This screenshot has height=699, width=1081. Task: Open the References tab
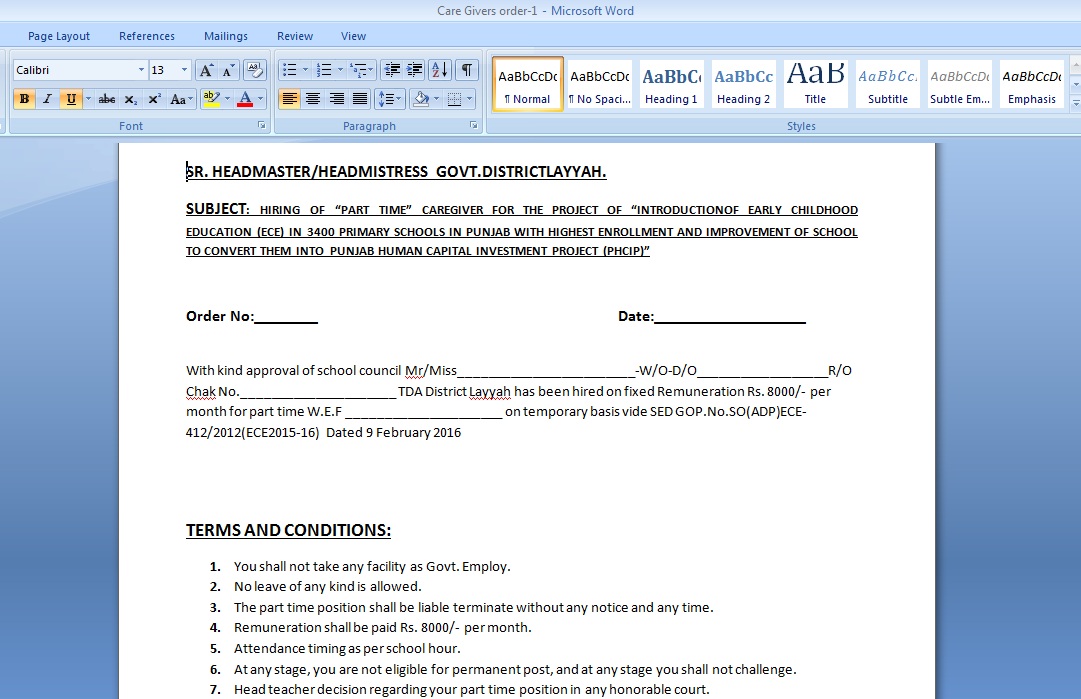(147, 36)
